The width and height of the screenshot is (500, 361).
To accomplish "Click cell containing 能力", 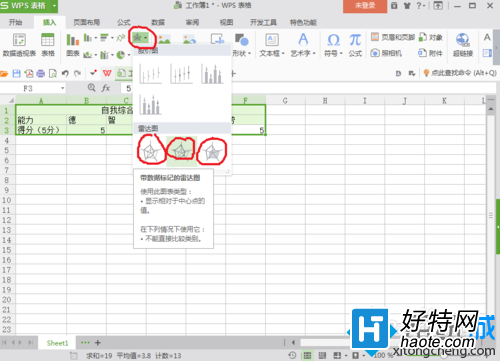I will (41, 120).
